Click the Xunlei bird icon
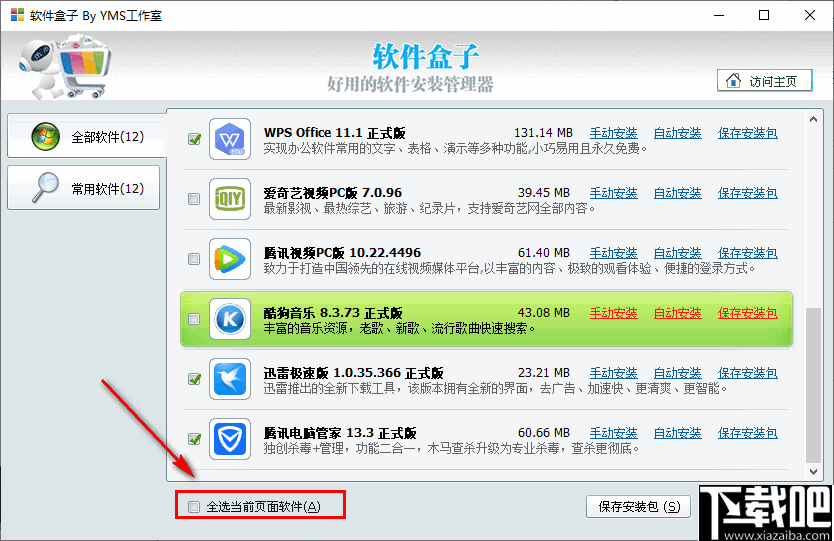Viewport: 834px width, 541px height. coord(230,379)
